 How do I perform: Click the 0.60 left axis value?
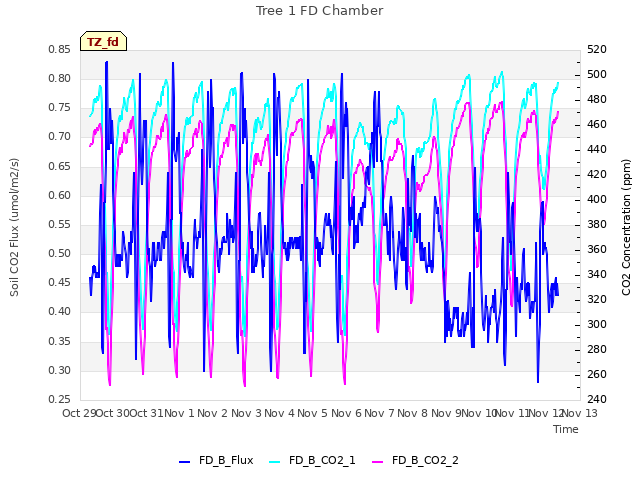pyautogui.click(x=60, y=195)
